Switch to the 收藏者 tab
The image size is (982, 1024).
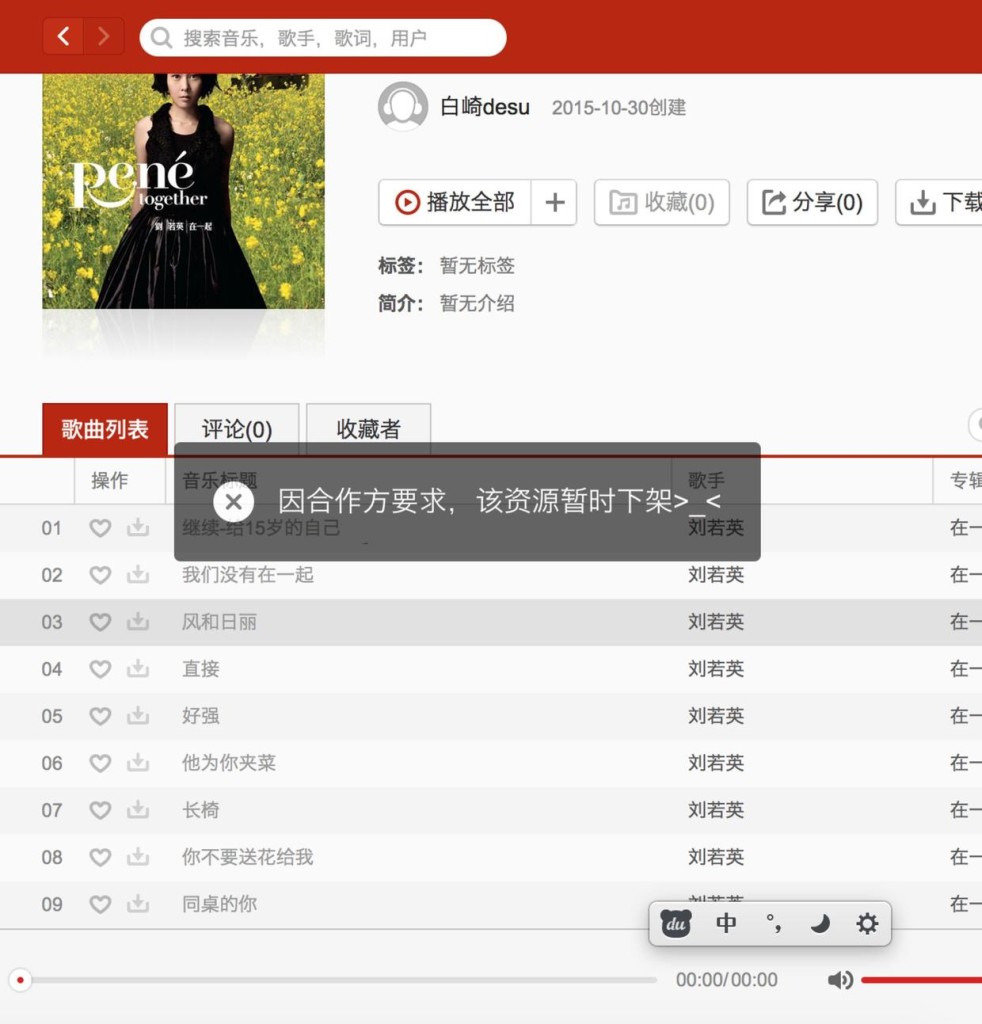[x=368, y=429]
